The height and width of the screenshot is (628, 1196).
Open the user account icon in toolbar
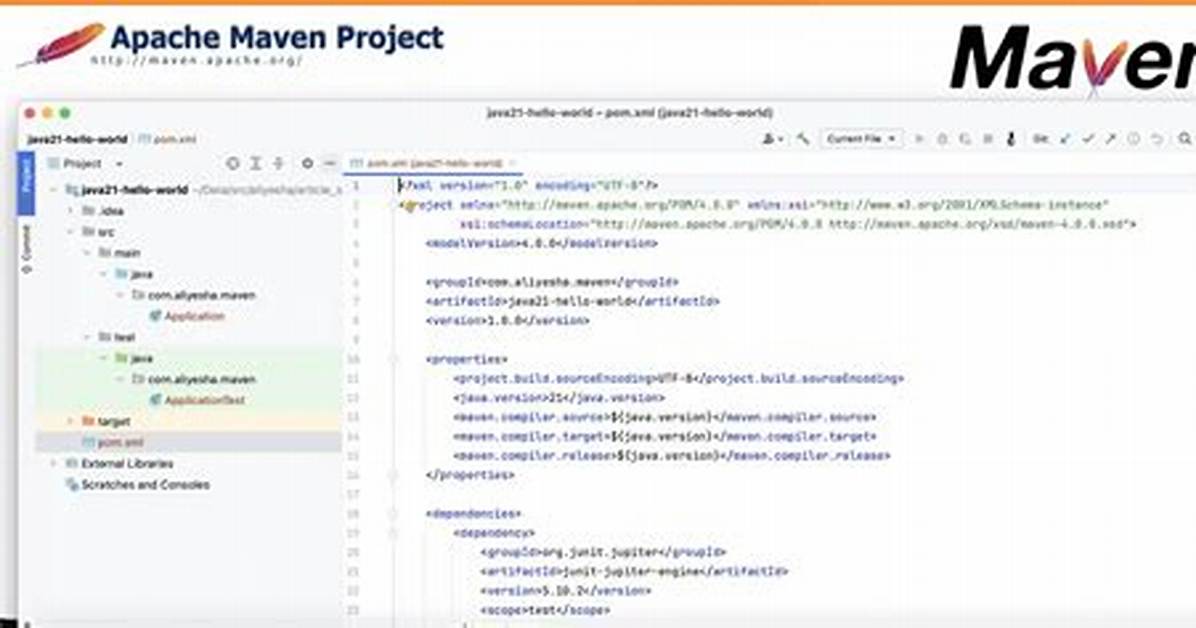point(771,139)
